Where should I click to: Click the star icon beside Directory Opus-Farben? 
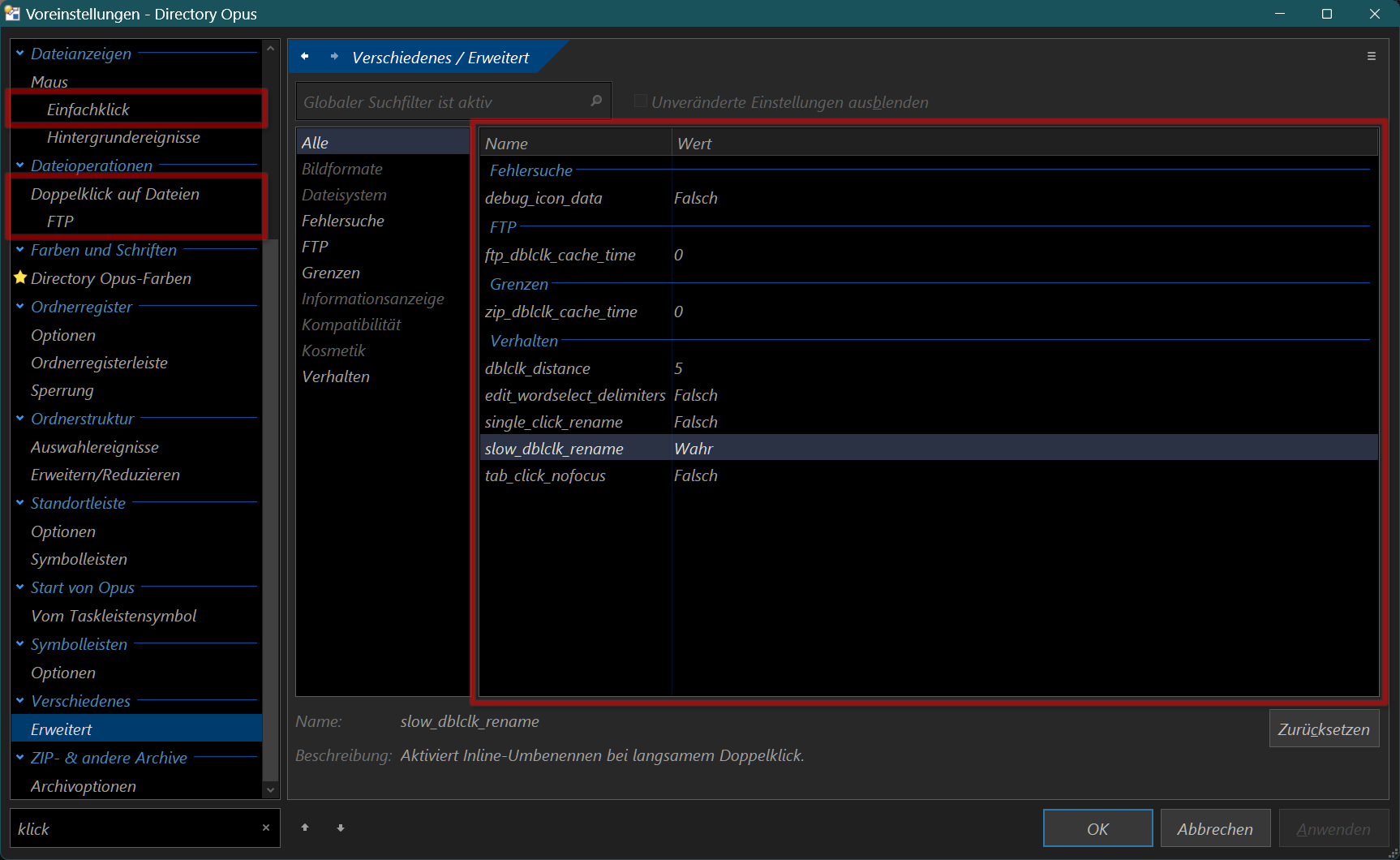[20, 277]
